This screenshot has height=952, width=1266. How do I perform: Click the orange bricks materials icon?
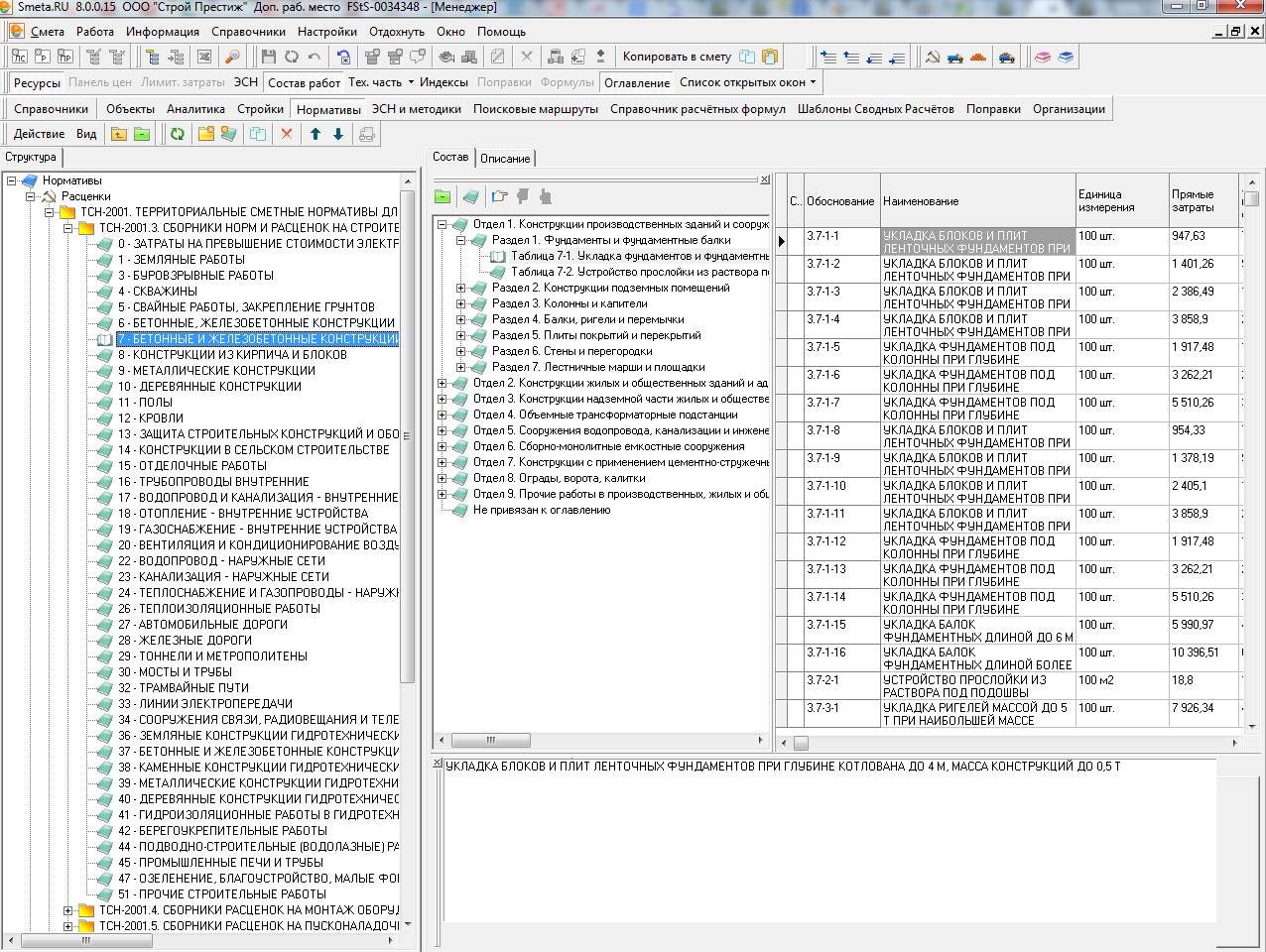tap(978, 57)
